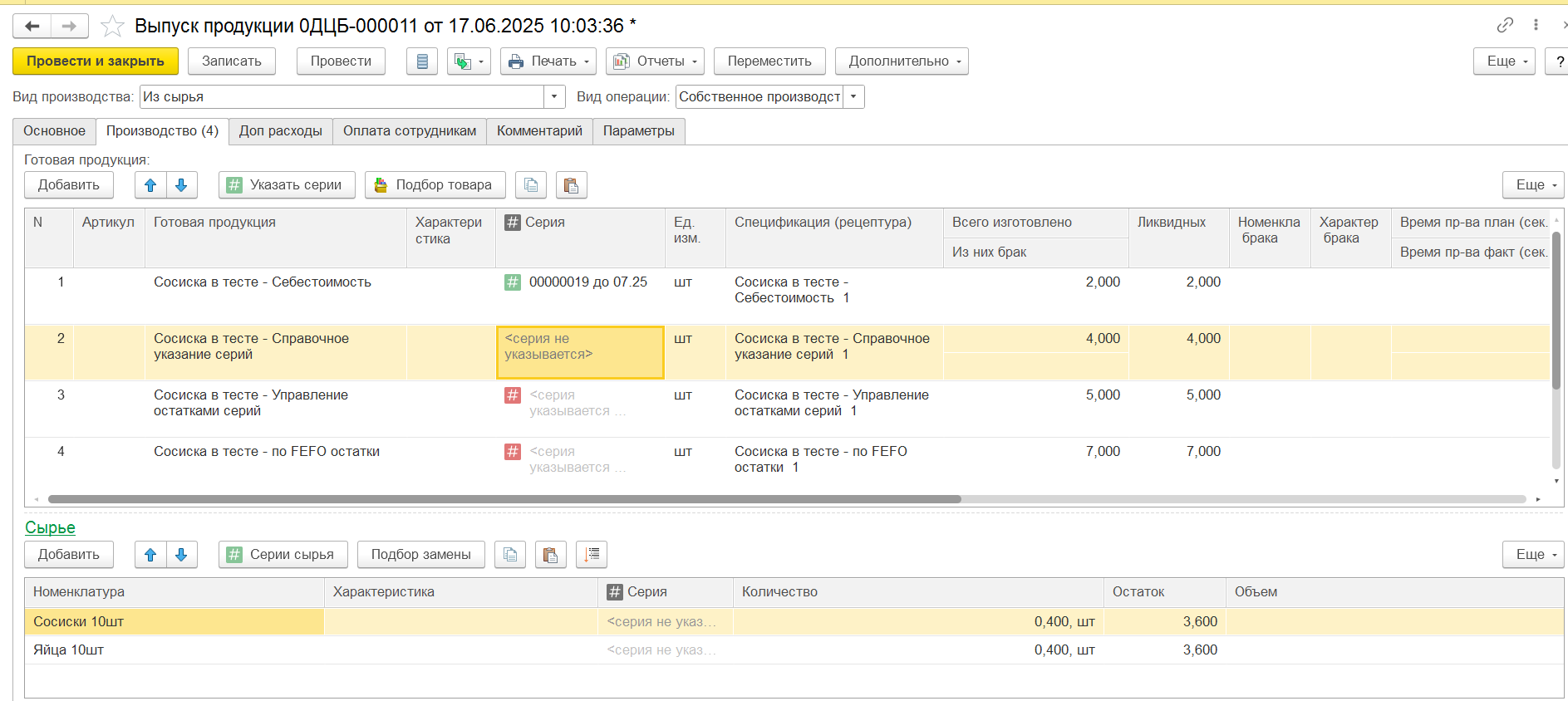Open the Печать dropdown menu
Viewport: 1568px width, 701px height.
(548, 61)
